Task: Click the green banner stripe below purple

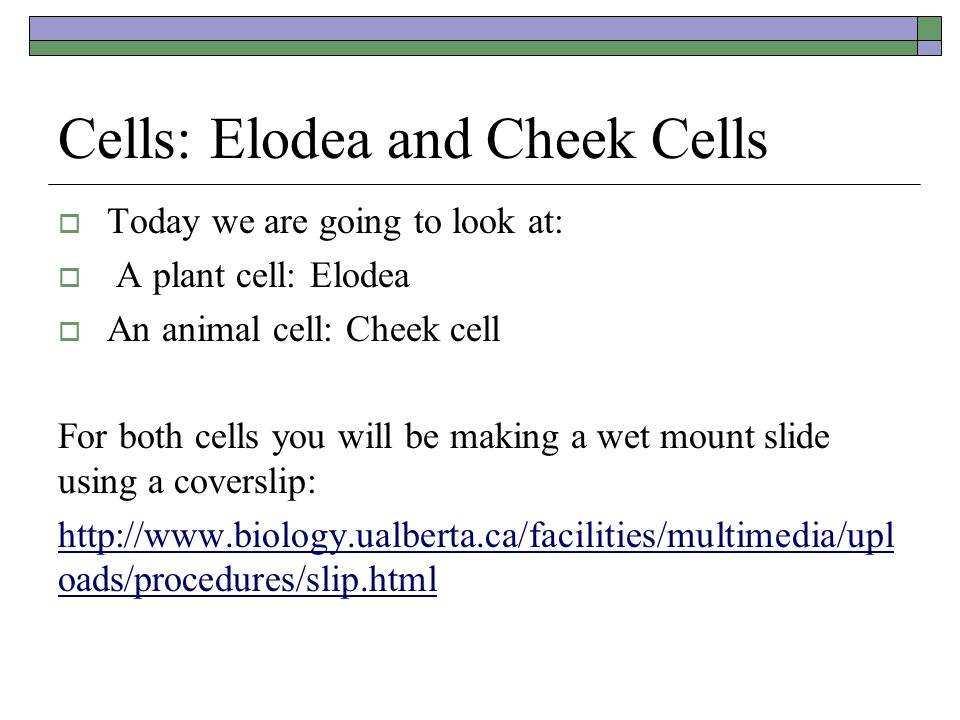Action: click(x=473, y=48)
